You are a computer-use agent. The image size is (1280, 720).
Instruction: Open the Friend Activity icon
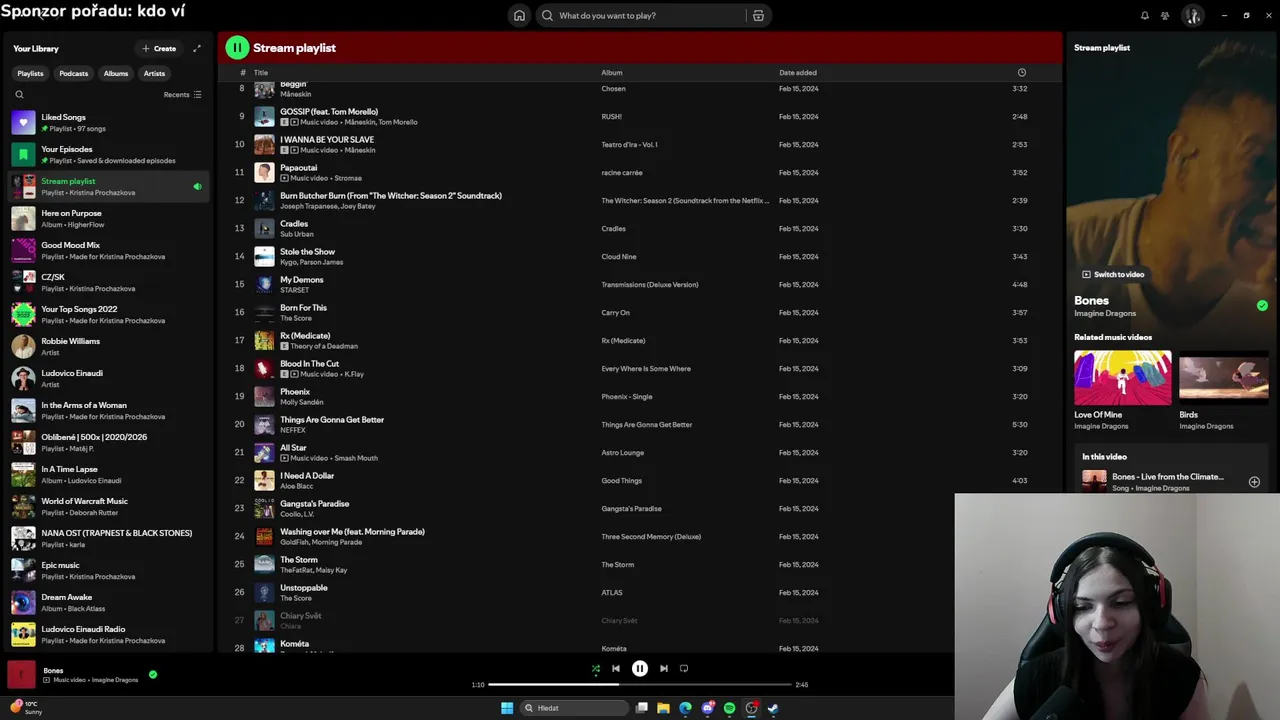click(1165, 15)
